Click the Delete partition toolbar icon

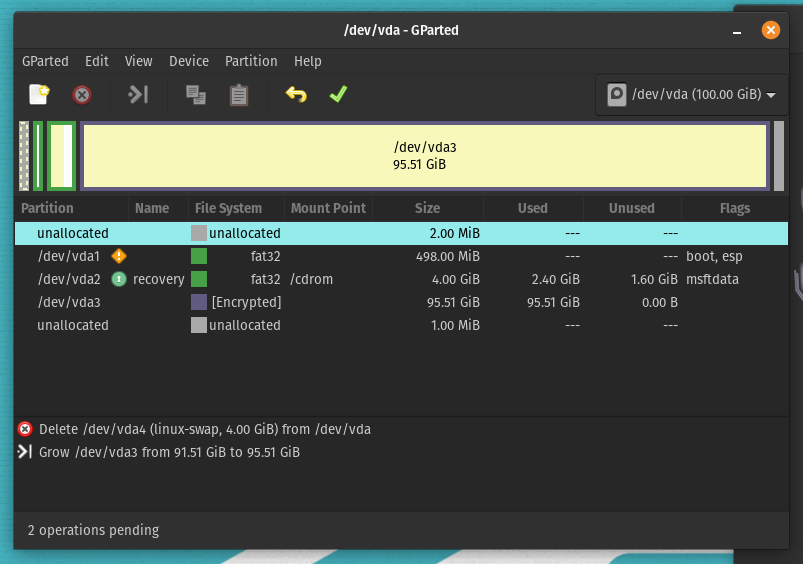click(x=82, y=95)
